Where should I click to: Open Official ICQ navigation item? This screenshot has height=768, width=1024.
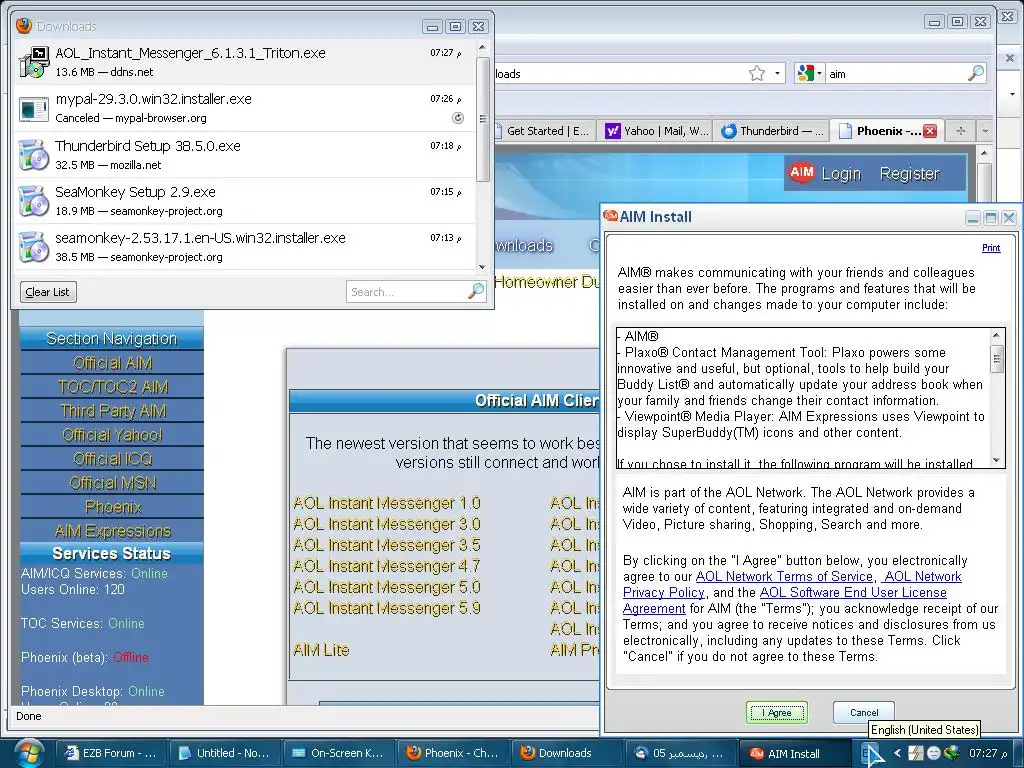(x=112, y=459)
